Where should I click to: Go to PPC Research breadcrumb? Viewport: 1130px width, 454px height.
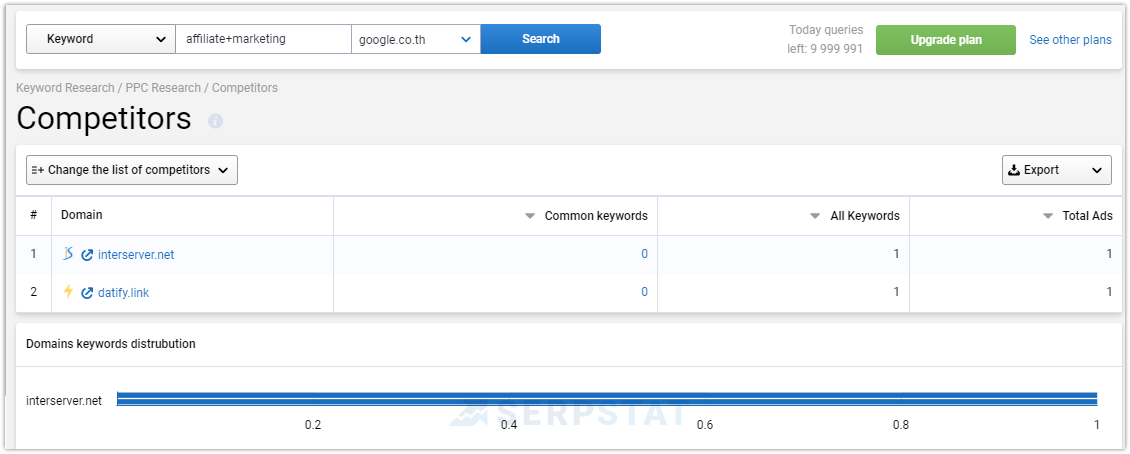pos(163,88)
